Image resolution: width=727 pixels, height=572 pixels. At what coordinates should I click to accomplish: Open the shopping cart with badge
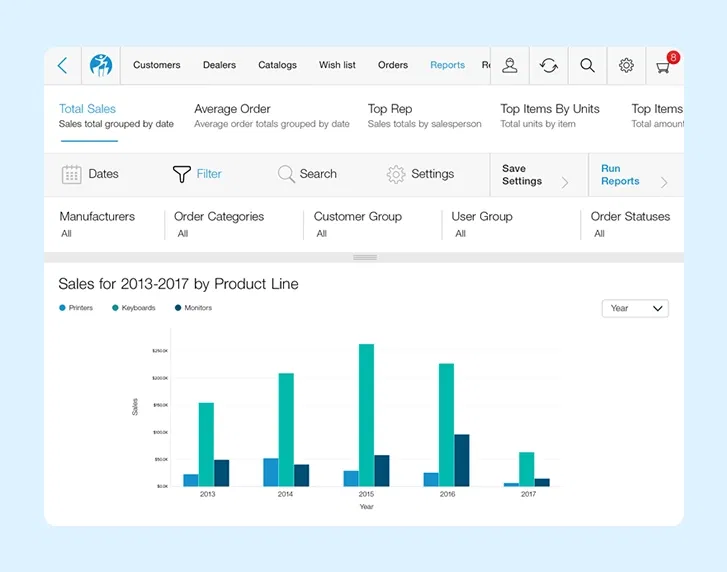pos(664,66)
